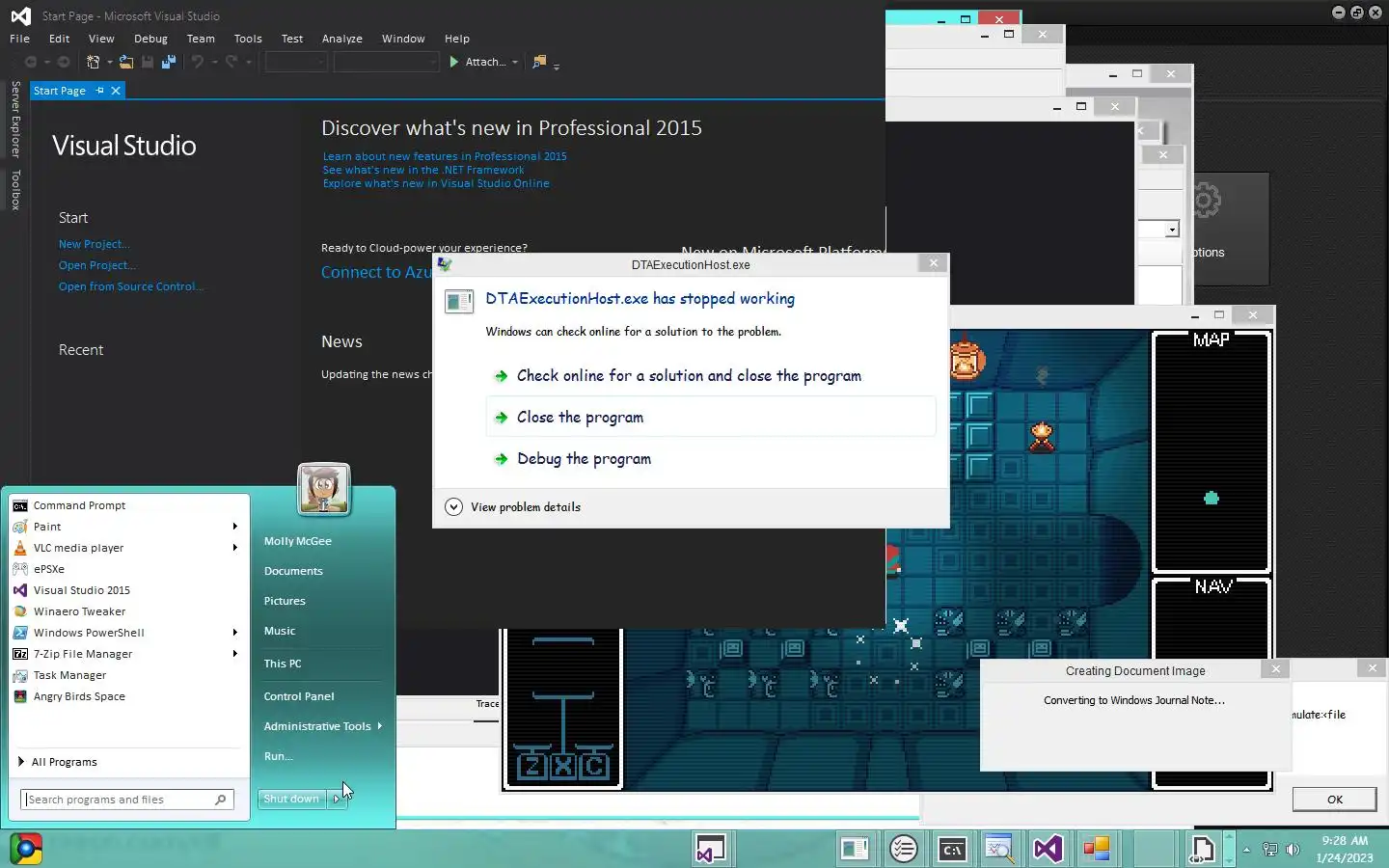Click Learn about new features in Professional 2015
The height and width of the screenshot is (868, 1389).
[x=445, y=156]
